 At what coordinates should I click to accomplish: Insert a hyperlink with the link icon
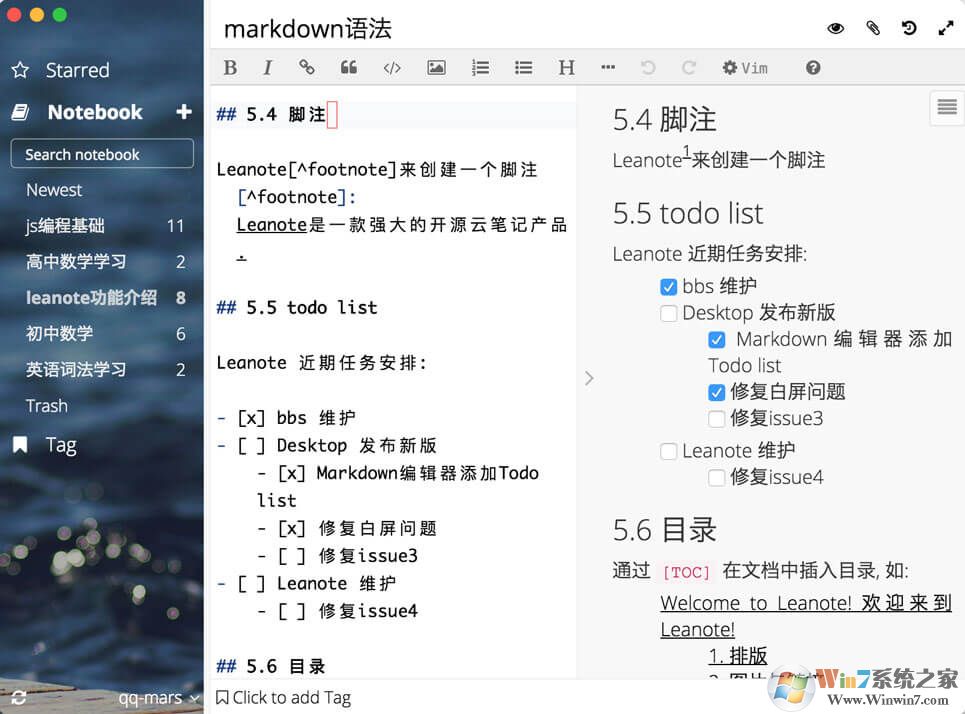pos(306,67)
